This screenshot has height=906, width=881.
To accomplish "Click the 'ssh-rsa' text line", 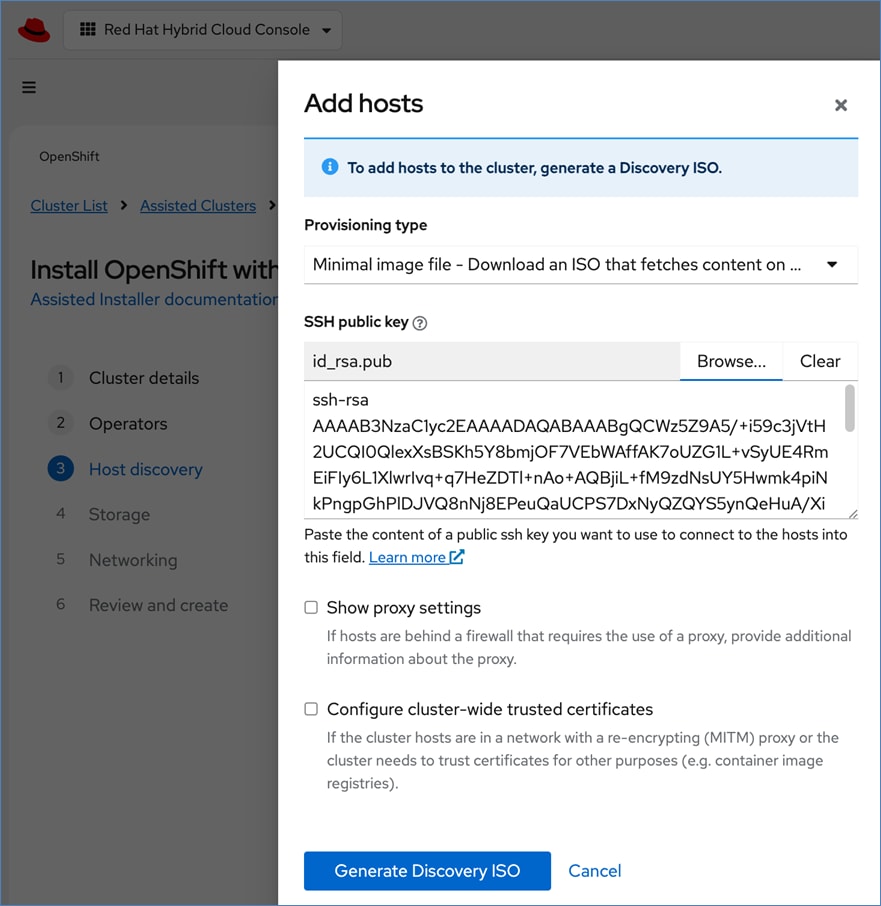I will pyautogui.click(x=340, y=400).
